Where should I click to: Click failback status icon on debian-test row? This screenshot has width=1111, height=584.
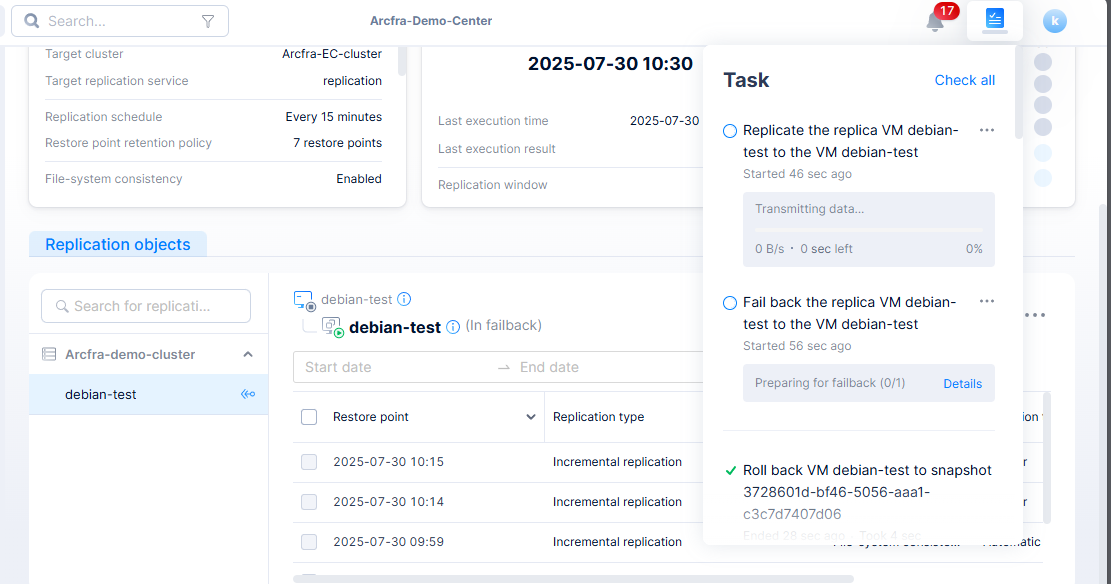[x=248, y=394]
